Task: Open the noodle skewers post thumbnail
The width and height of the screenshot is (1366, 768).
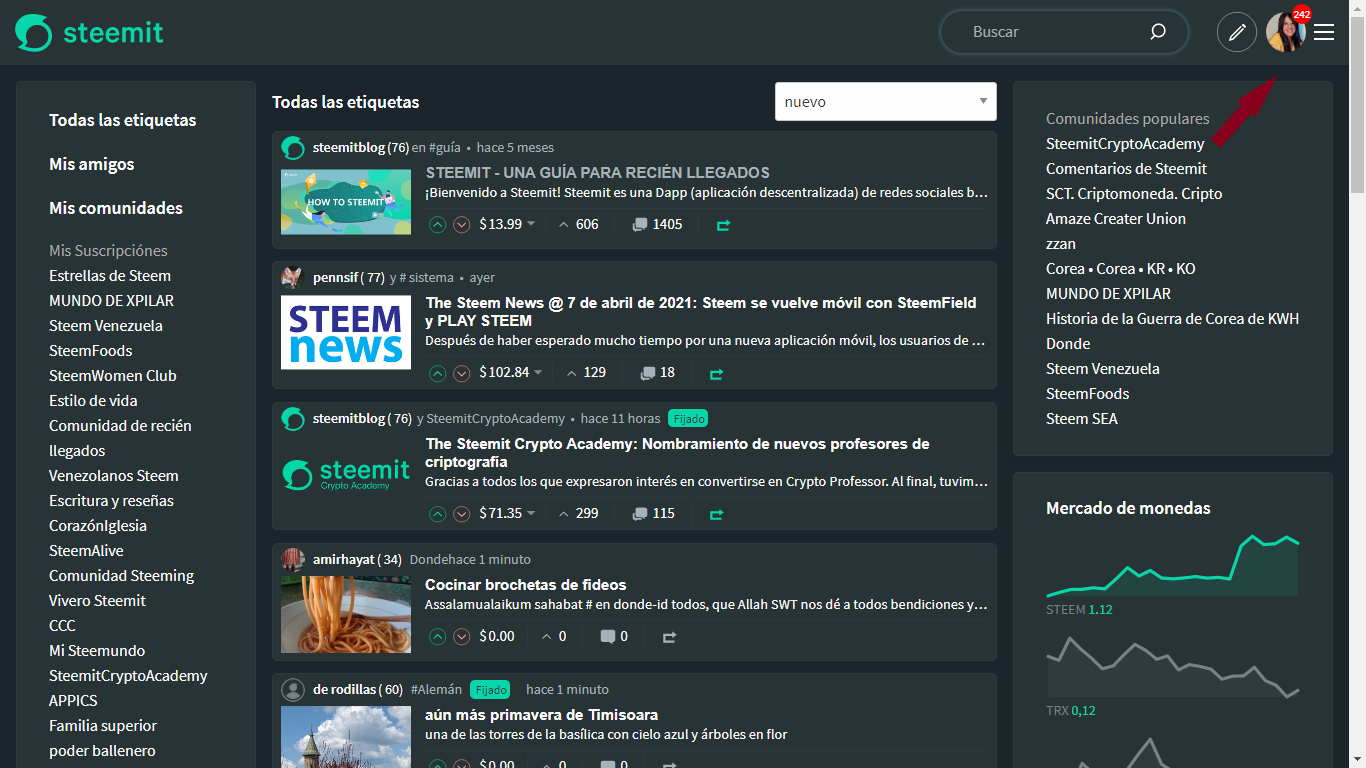Action: [x=346, y=614]
